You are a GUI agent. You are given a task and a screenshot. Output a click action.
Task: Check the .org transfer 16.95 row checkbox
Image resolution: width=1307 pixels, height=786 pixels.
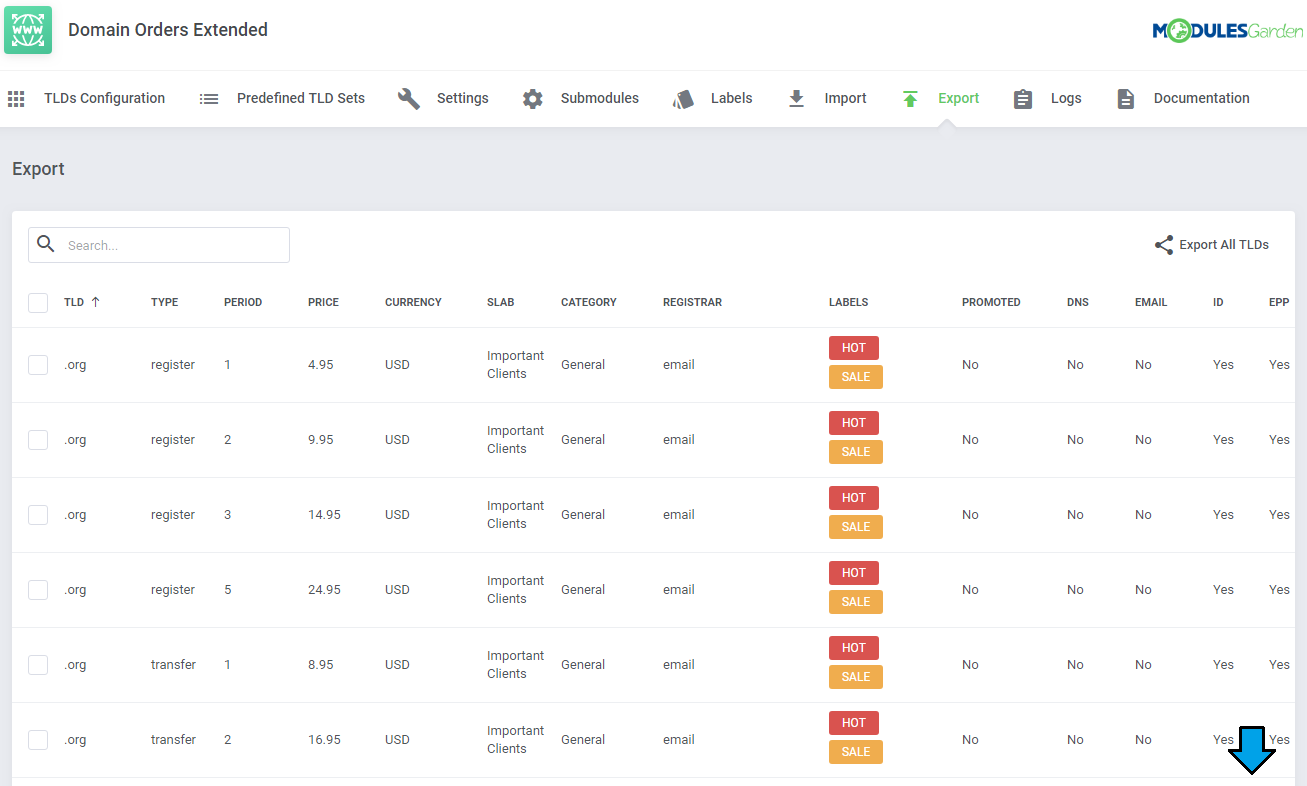point(38,740)
